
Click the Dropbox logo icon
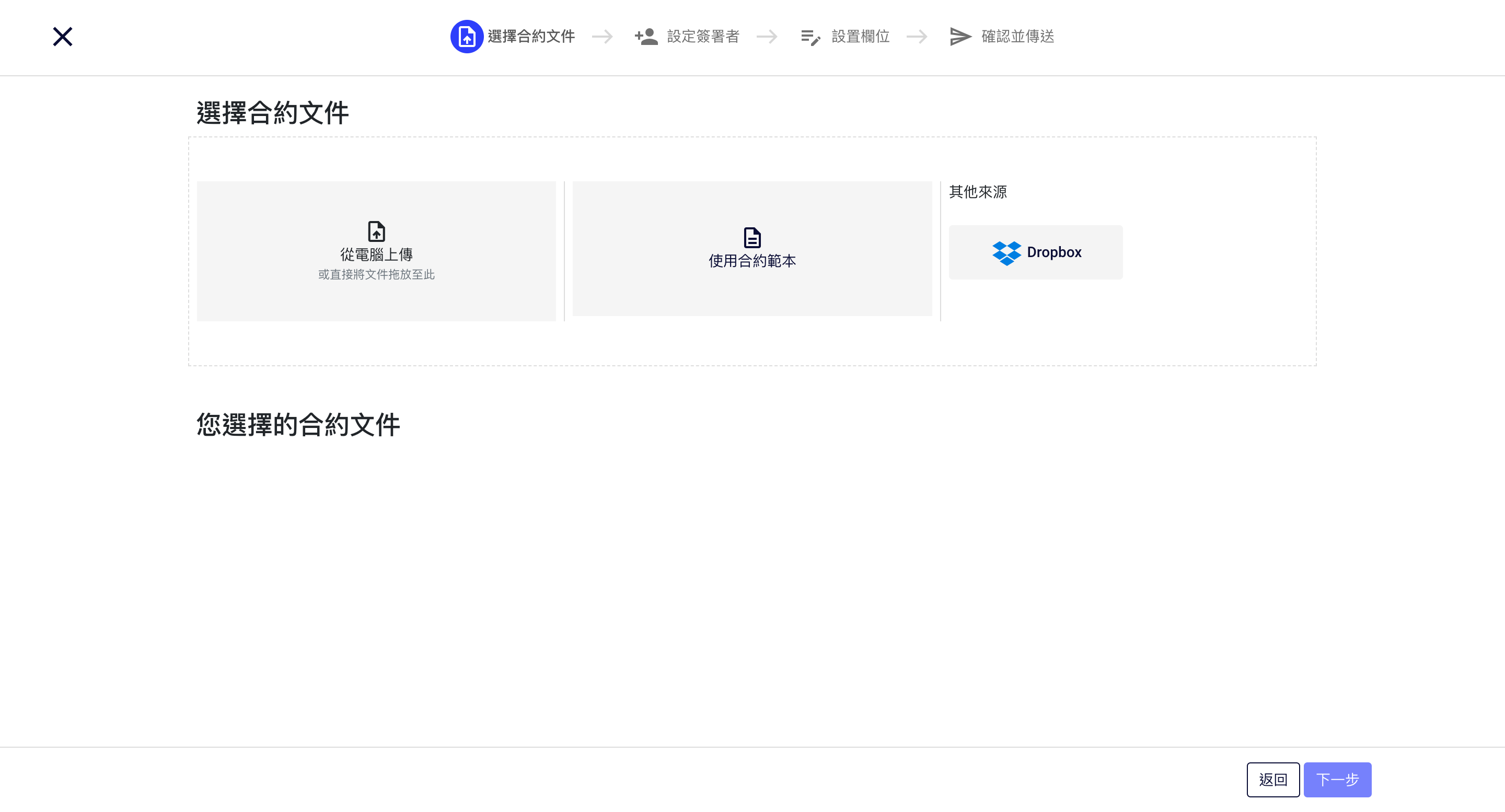tap(1006, 253)
